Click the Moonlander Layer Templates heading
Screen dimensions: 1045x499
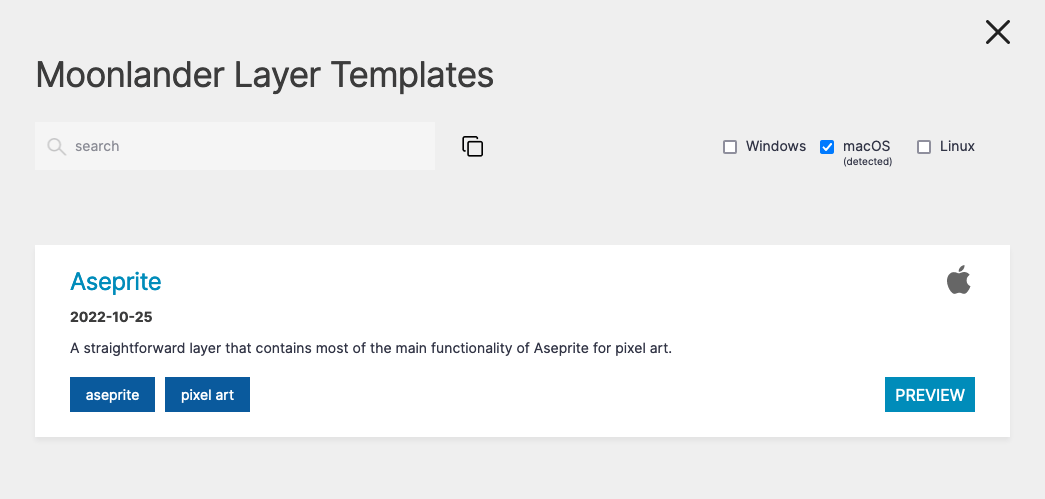click(265, 75)
